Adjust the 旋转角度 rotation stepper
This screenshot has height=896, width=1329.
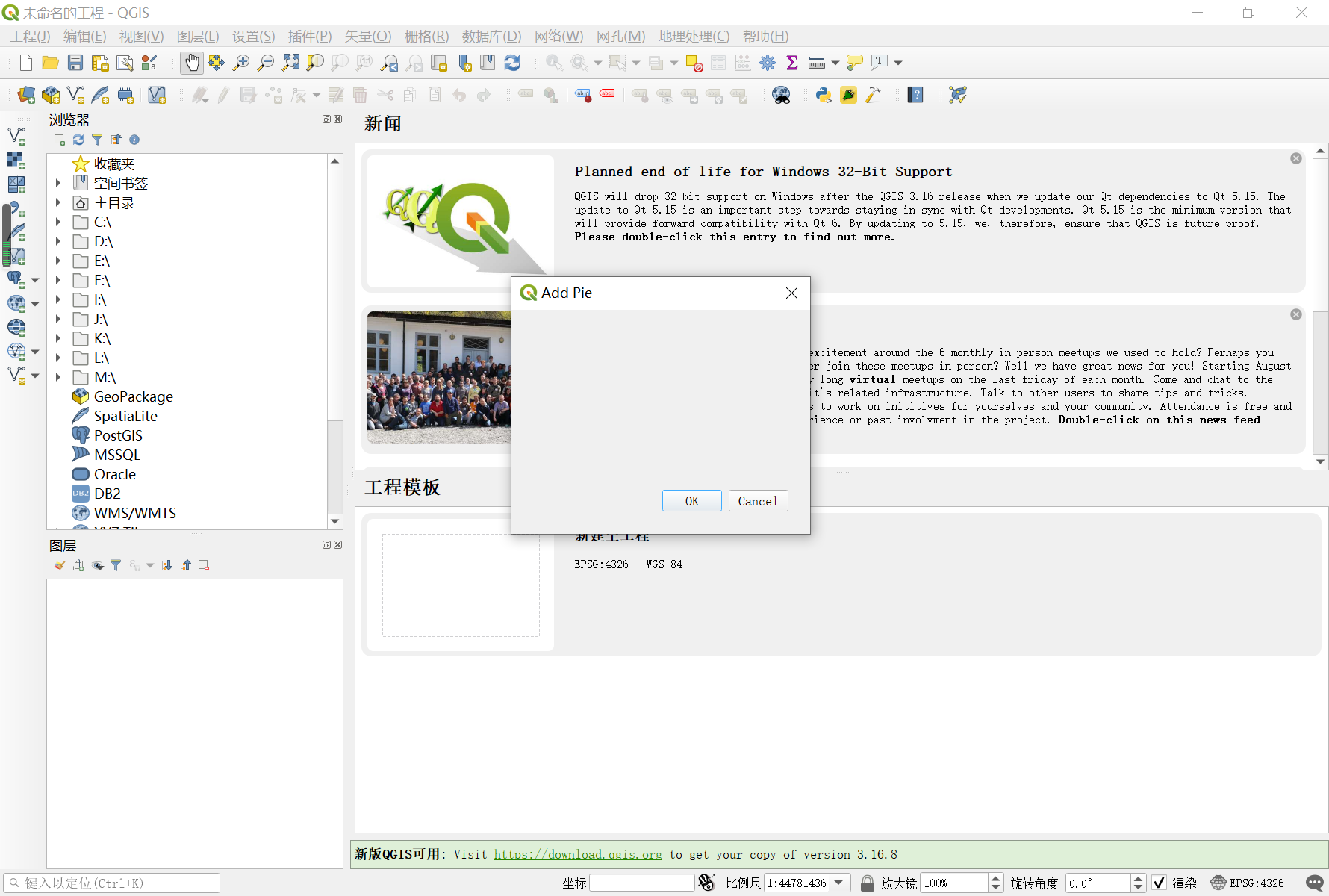click(1138, 883)
